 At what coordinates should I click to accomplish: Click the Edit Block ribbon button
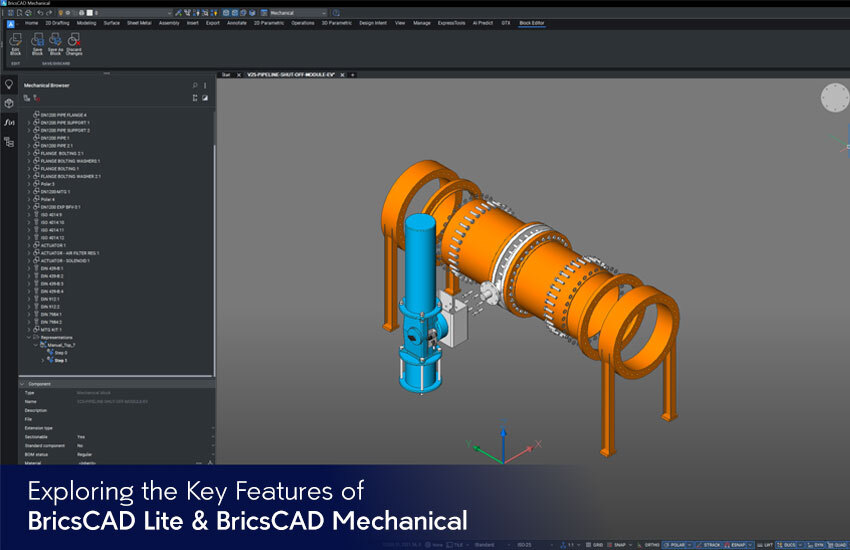point(15,44)
